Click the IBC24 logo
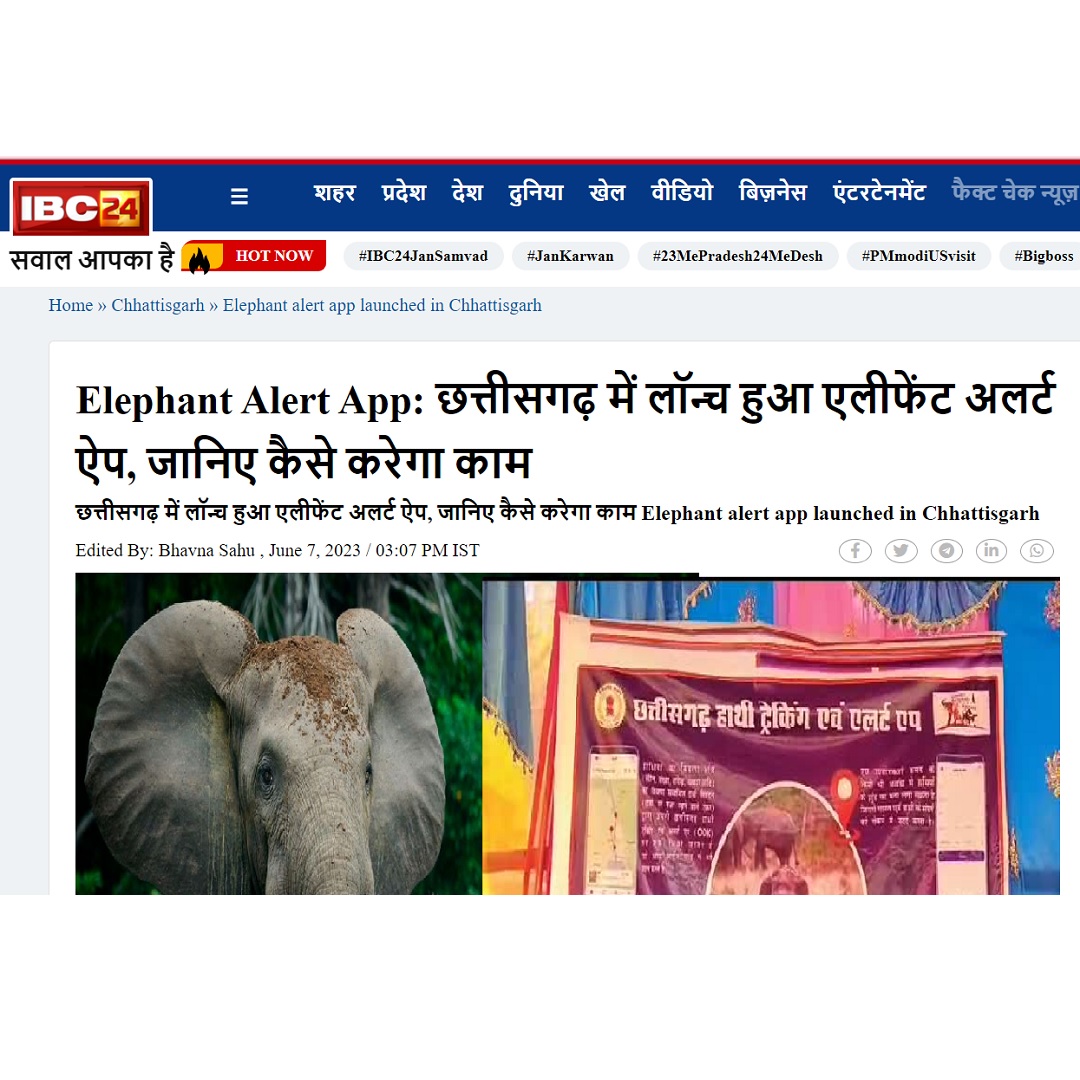The width and height of the screenshot is (1080, 1080). [x=81, y=207]
